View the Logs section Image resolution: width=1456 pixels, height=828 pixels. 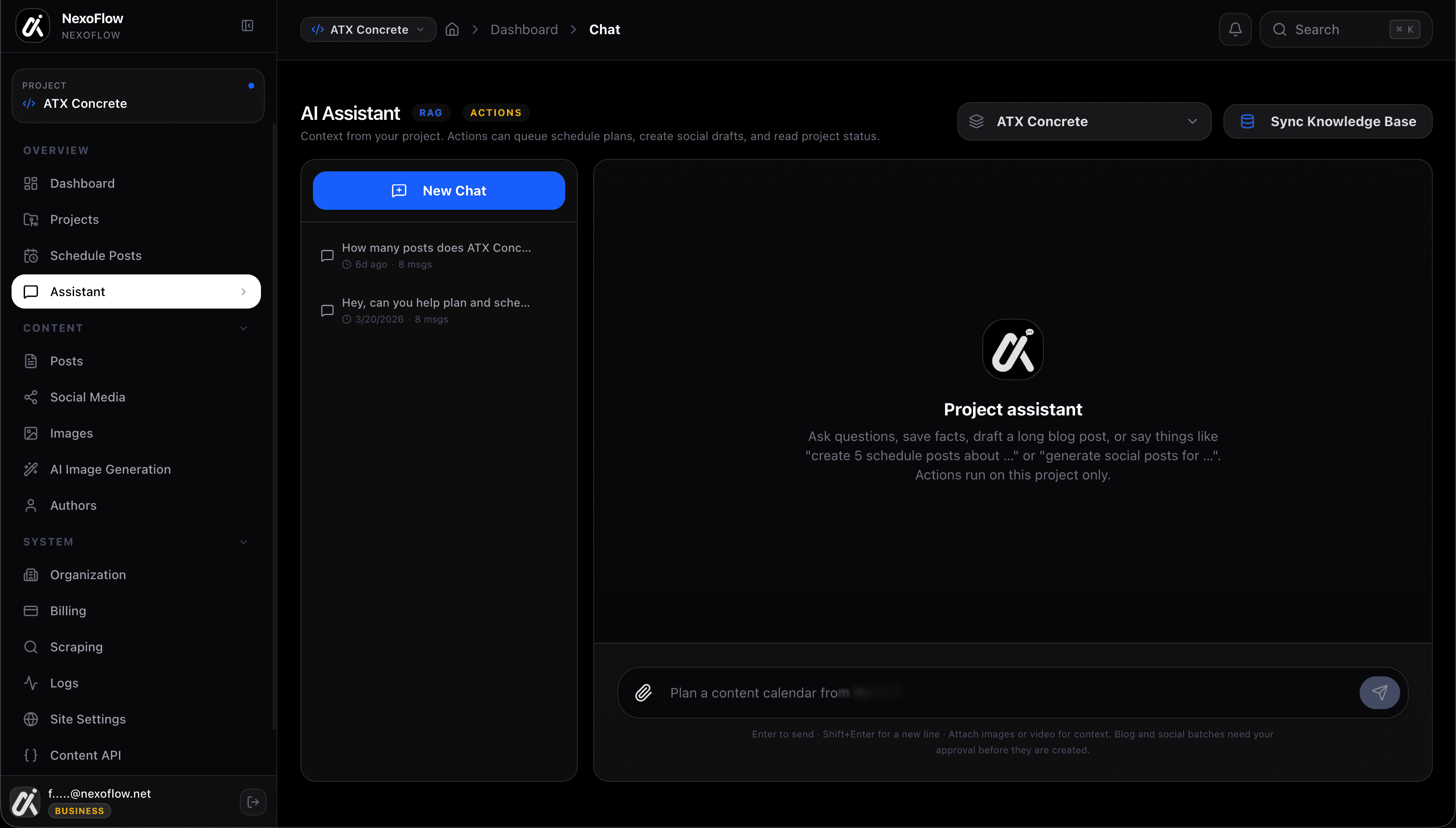64,683
